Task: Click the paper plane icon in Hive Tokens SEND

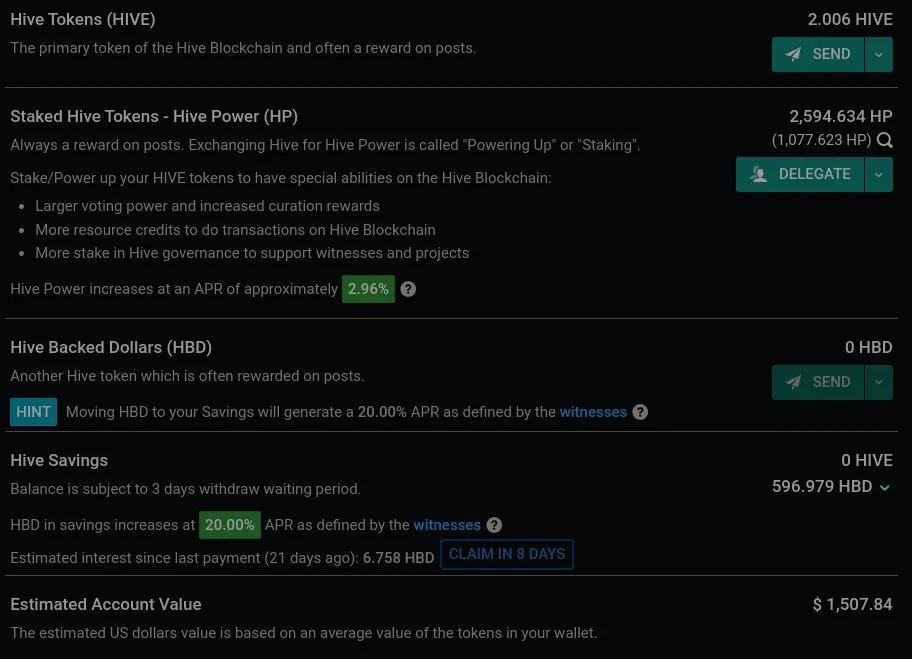Action: [x=793, y=54]
